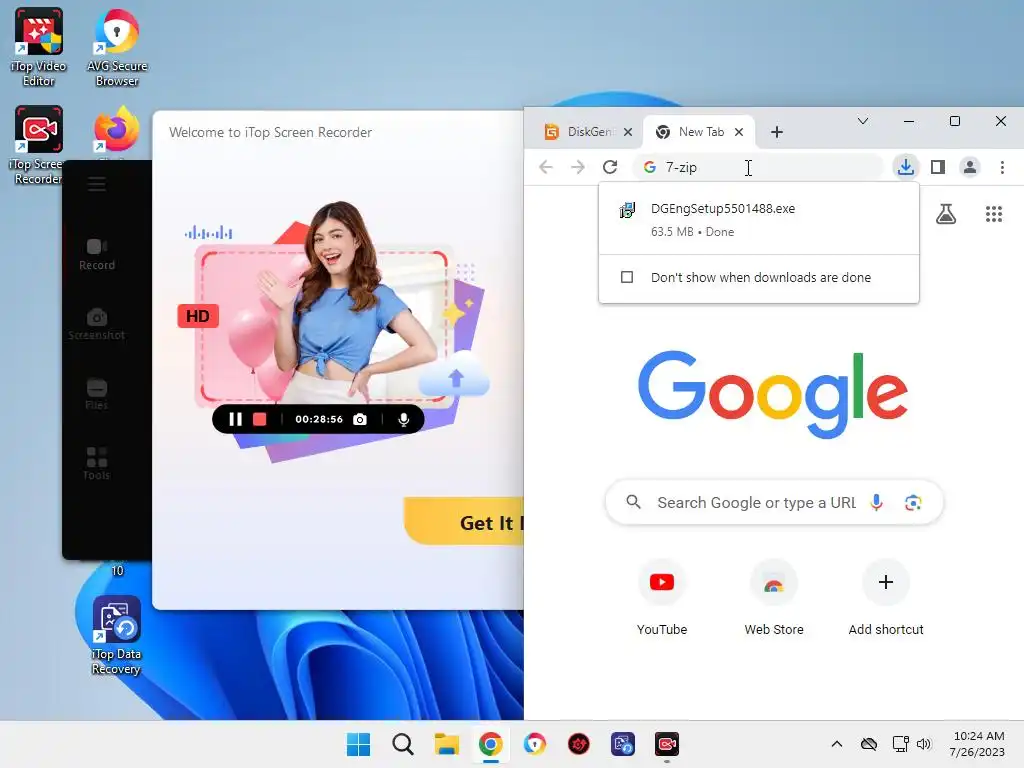Switch to Chrome in taskbar
Screen dimensions: 1024x768
tap(490, 744)
